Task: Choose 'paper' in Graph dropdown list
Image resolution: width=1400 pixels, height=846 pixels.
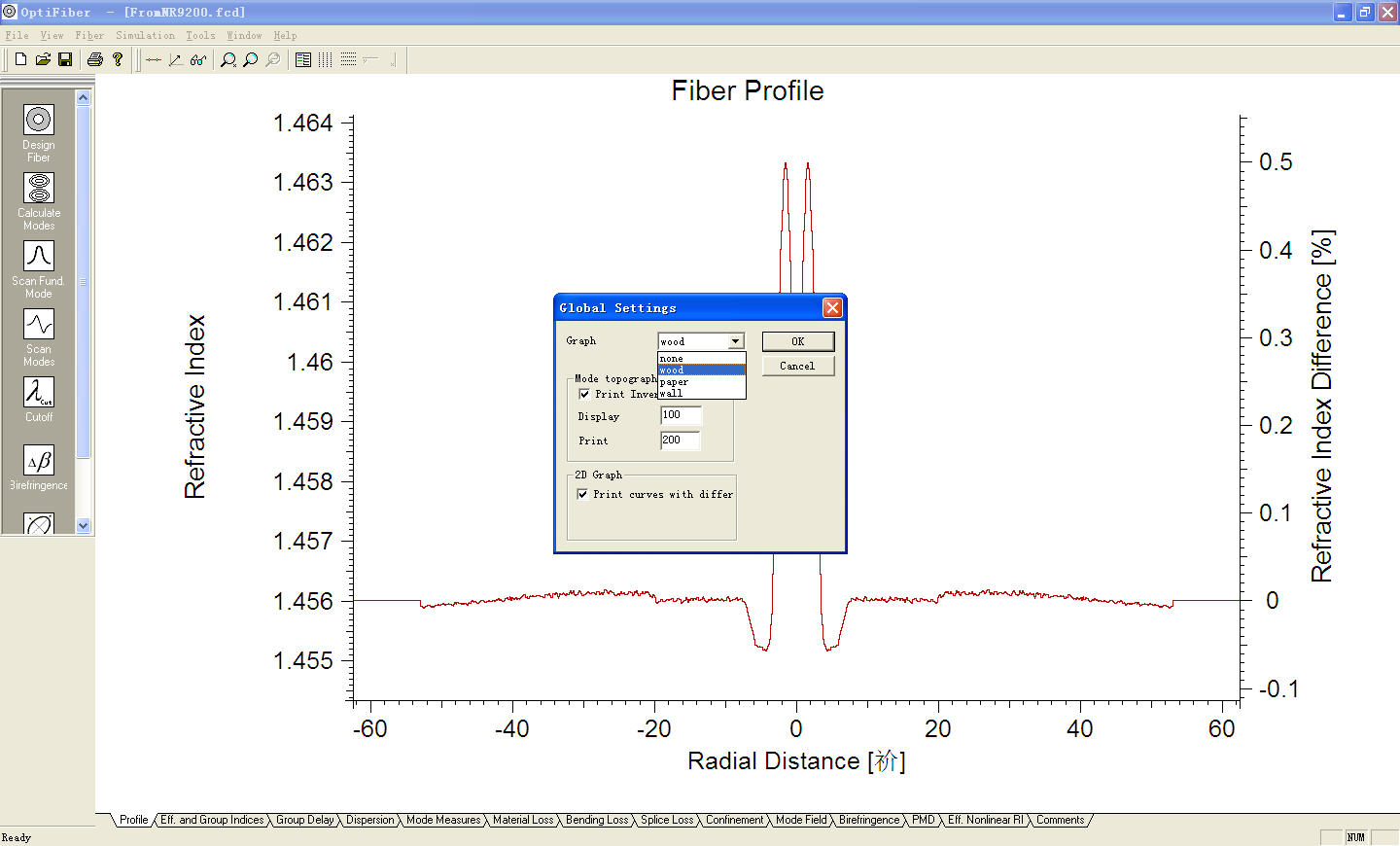Action: tap(701, 381)
